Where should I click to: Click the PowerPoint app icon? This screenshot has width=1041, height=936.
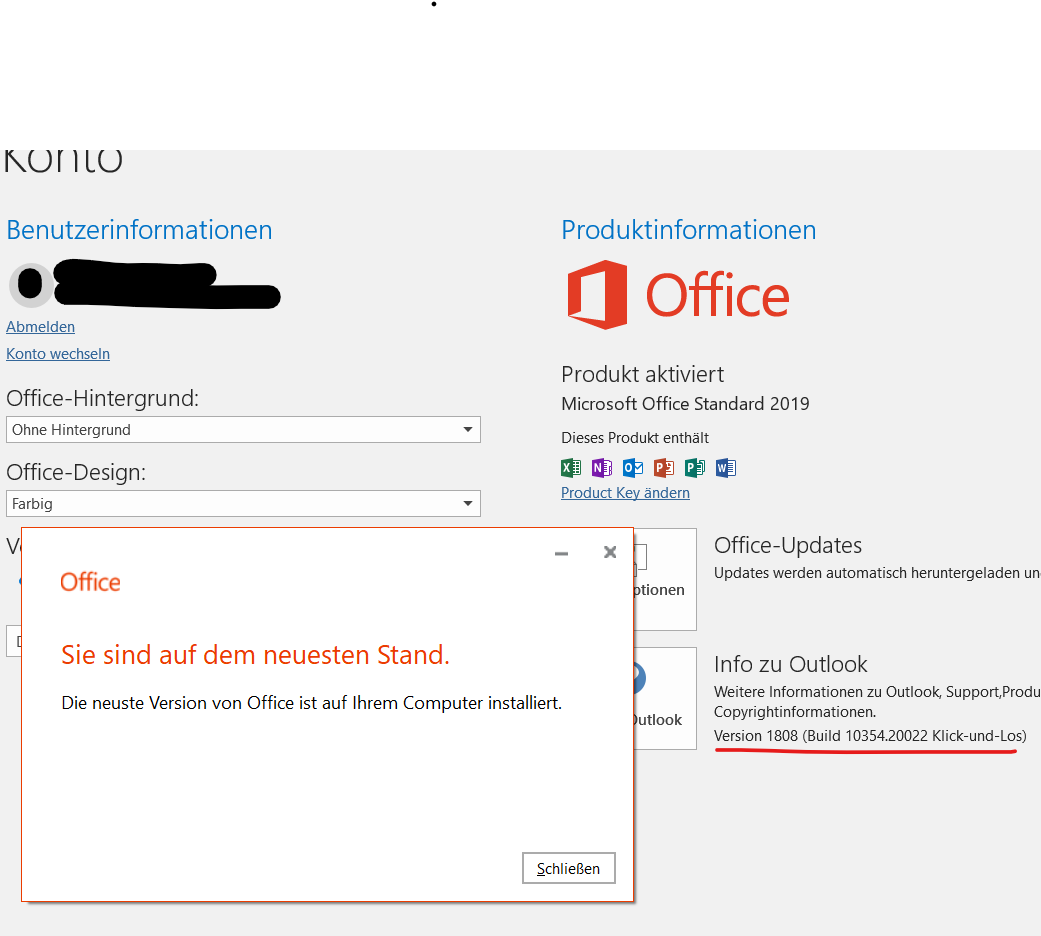(x=664, y=468)
